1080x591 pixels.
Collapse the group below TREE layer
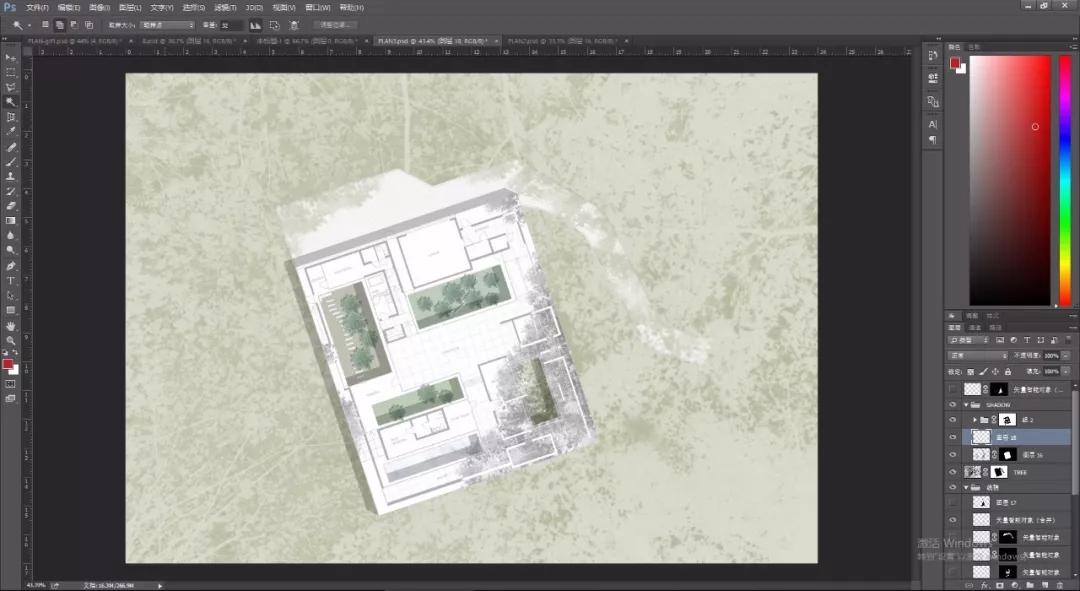click(x=966, y=487)
